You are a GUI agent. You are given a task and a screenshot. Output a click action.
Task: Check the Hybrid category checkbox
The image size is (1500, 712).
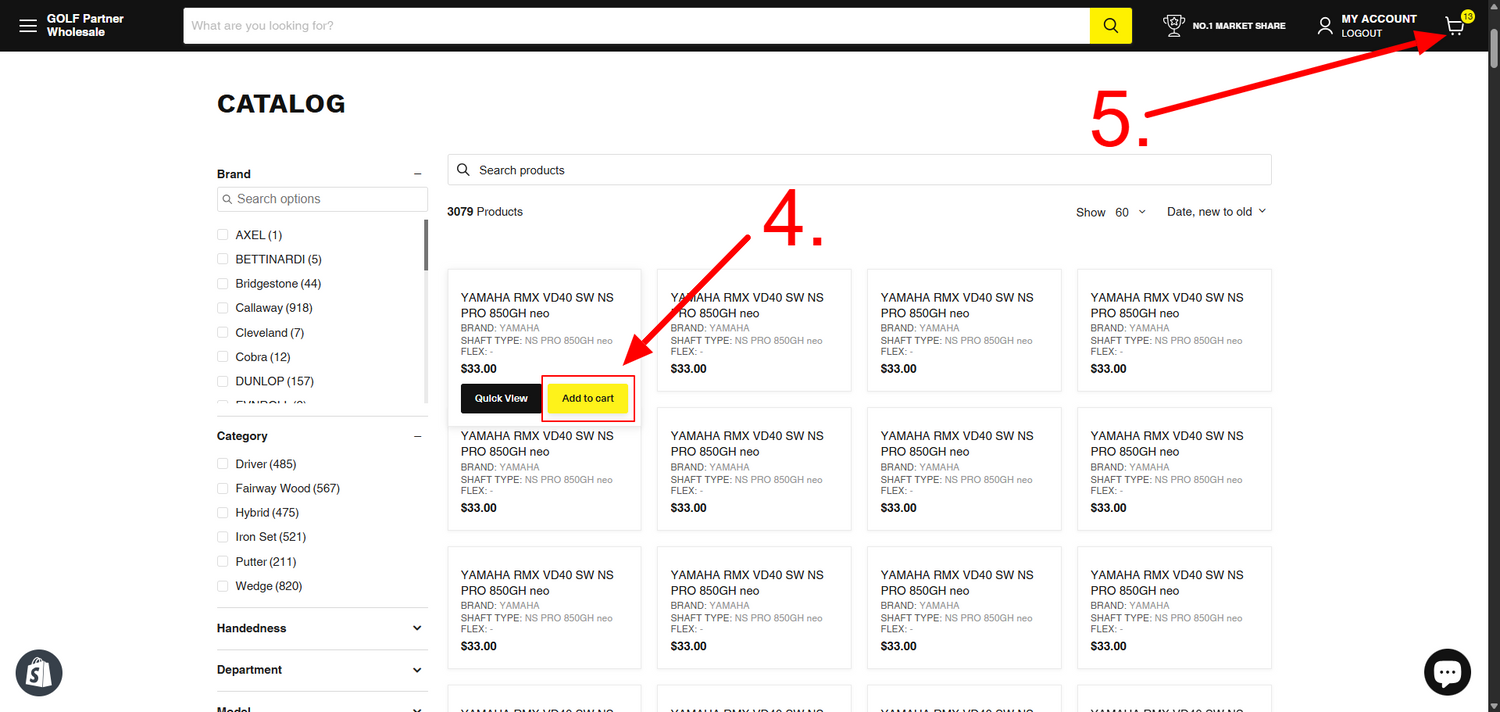point(223,513)
